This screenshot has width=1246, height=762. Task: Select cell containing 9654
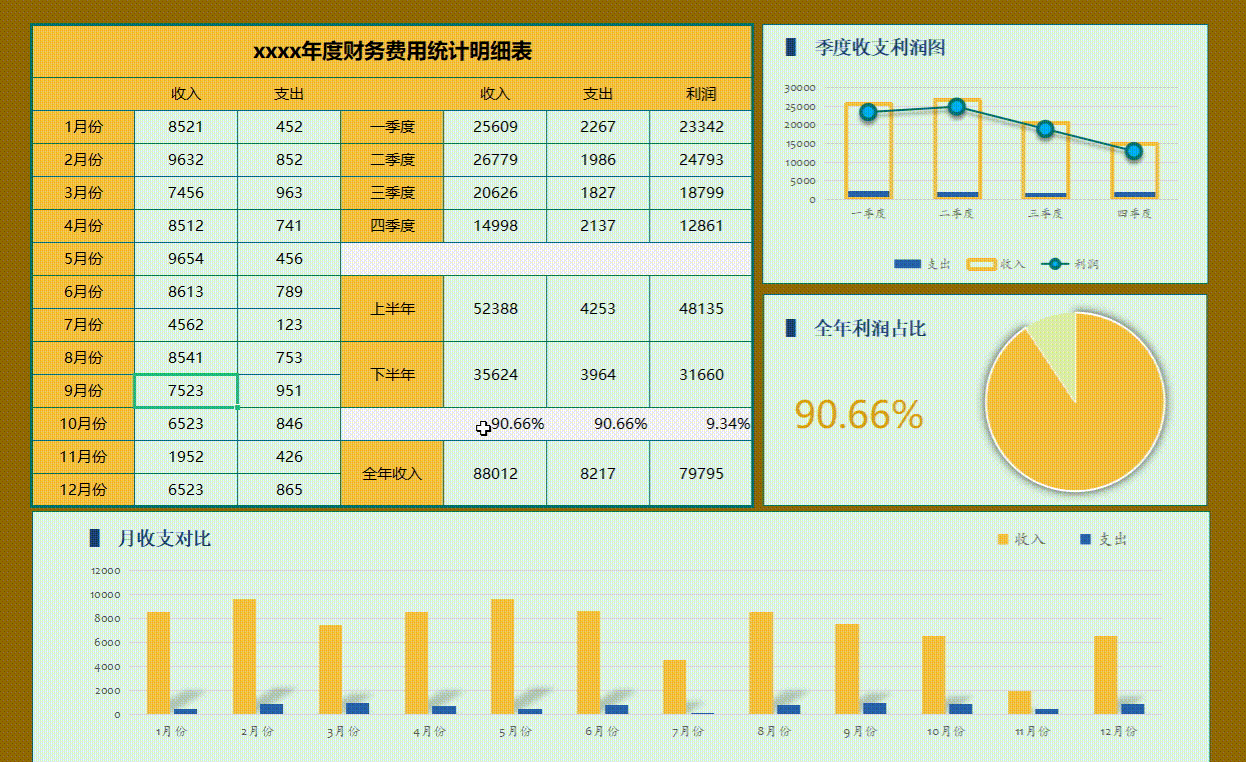click(186, 259)
